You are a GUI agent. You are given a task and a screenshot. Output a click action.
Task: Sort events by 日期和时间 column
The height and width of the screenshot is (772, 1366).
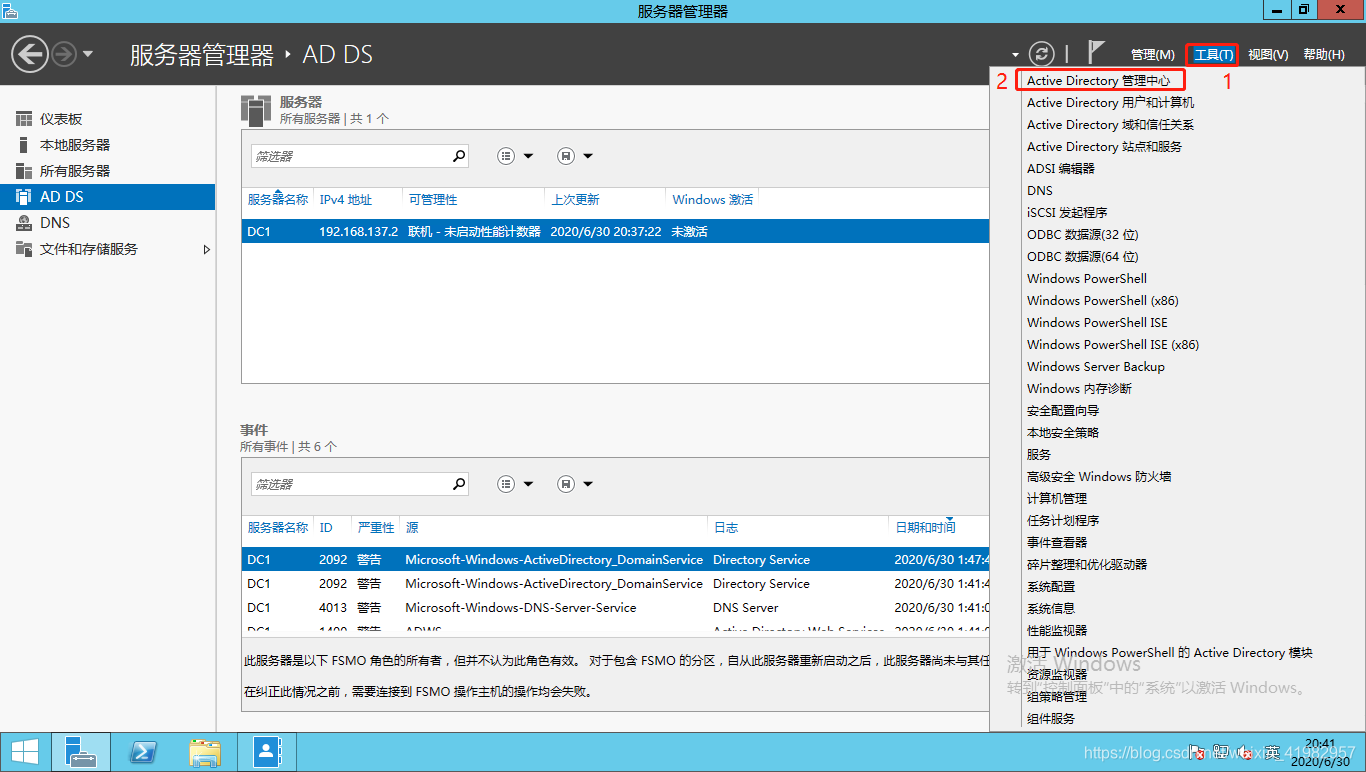point(925,527)
